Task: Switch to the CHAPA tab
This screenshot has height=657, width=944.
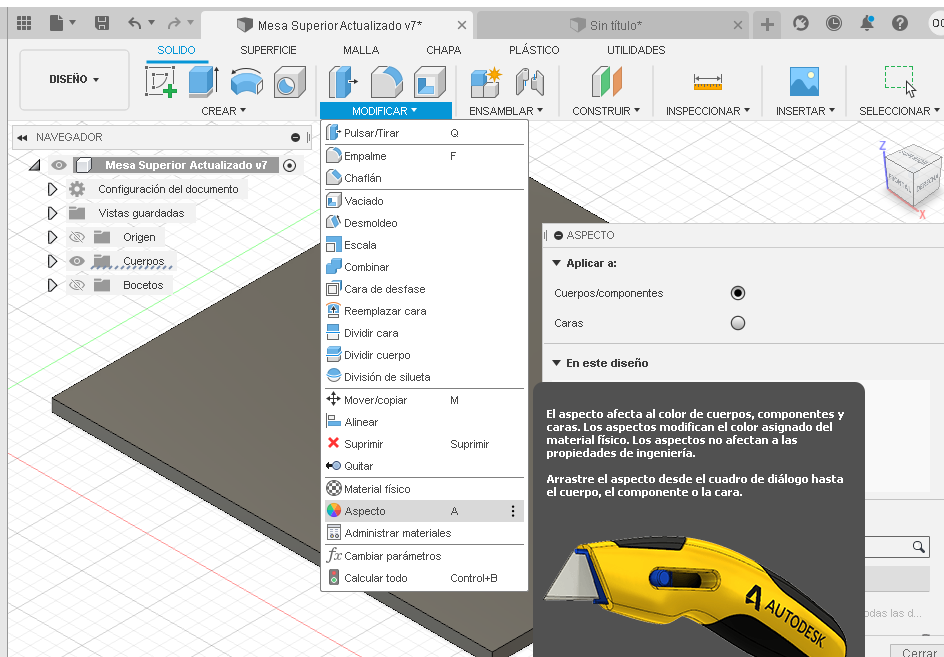Action: [444, 50]
